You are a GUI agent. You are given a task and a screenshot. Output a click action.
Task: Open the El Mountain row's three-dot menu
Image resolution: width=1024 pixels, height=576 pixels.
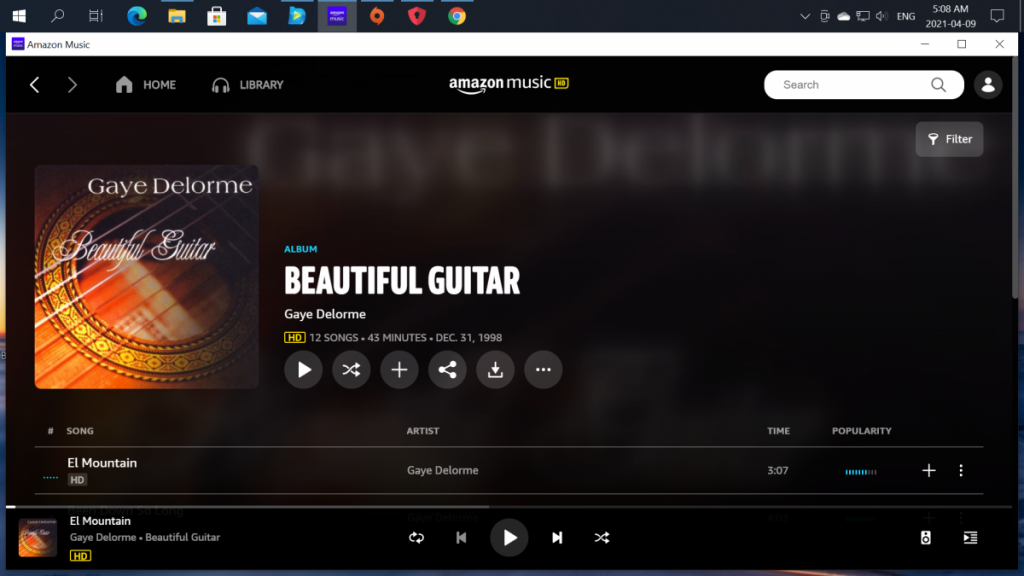coord(961,470)
